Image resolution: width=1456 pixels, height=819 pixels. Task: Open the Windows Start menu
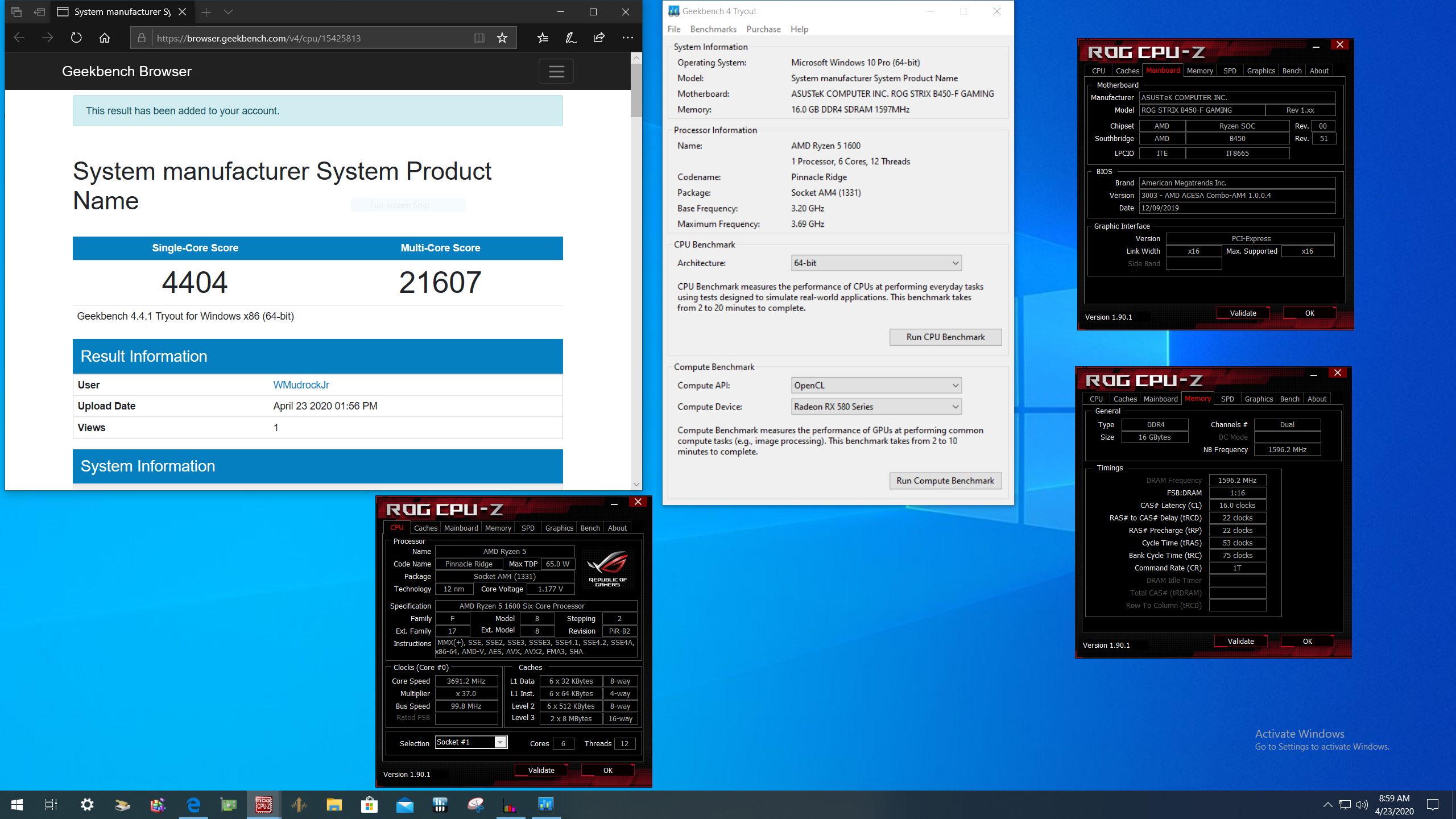click(x=17, y=805)
